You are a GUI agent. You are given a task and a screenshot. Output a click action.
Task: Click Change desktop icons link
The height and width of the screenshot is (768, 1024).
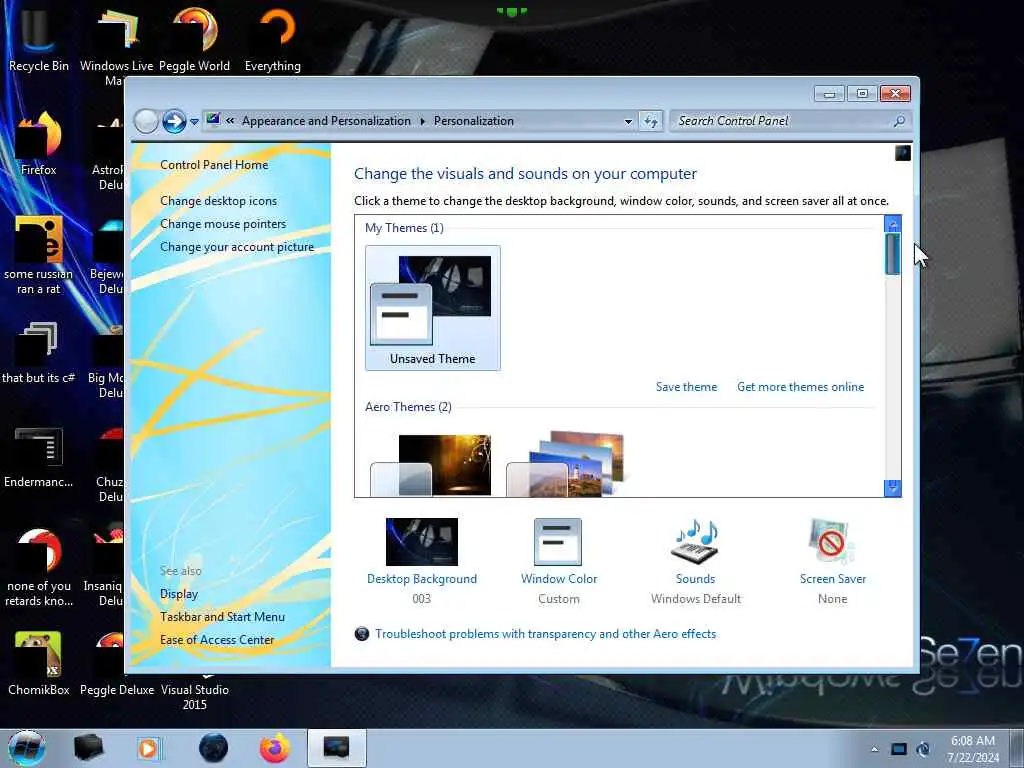tap(218, 200)
